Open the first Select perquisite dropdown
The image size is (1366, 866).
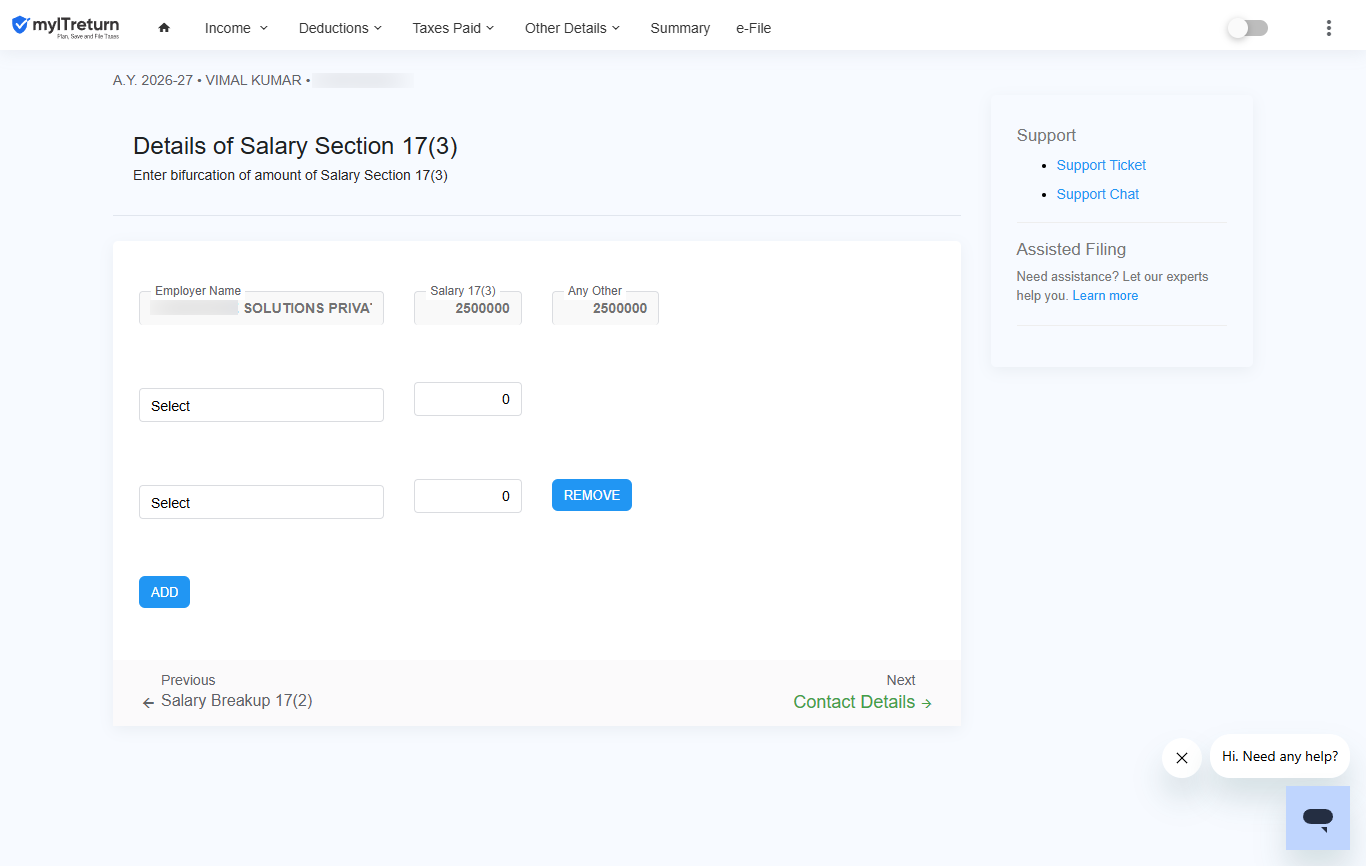point(261,405)
